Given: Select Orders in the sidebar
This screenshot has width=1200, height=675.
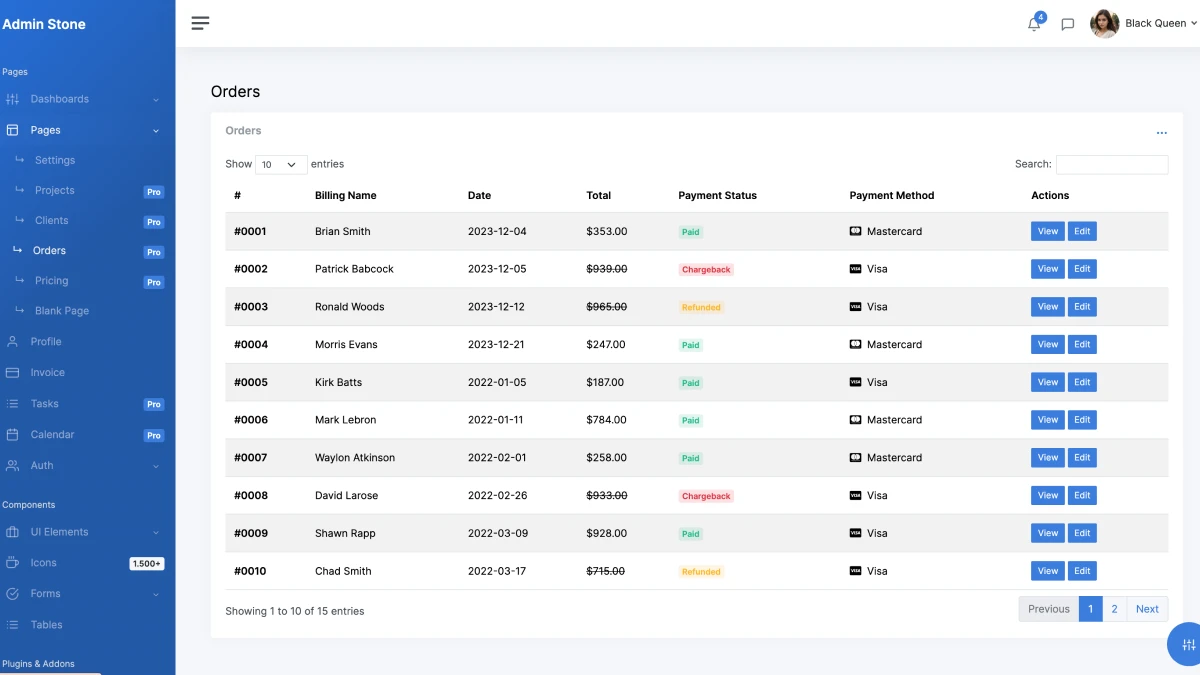Looking at the screenshot, I should point(49,250).
